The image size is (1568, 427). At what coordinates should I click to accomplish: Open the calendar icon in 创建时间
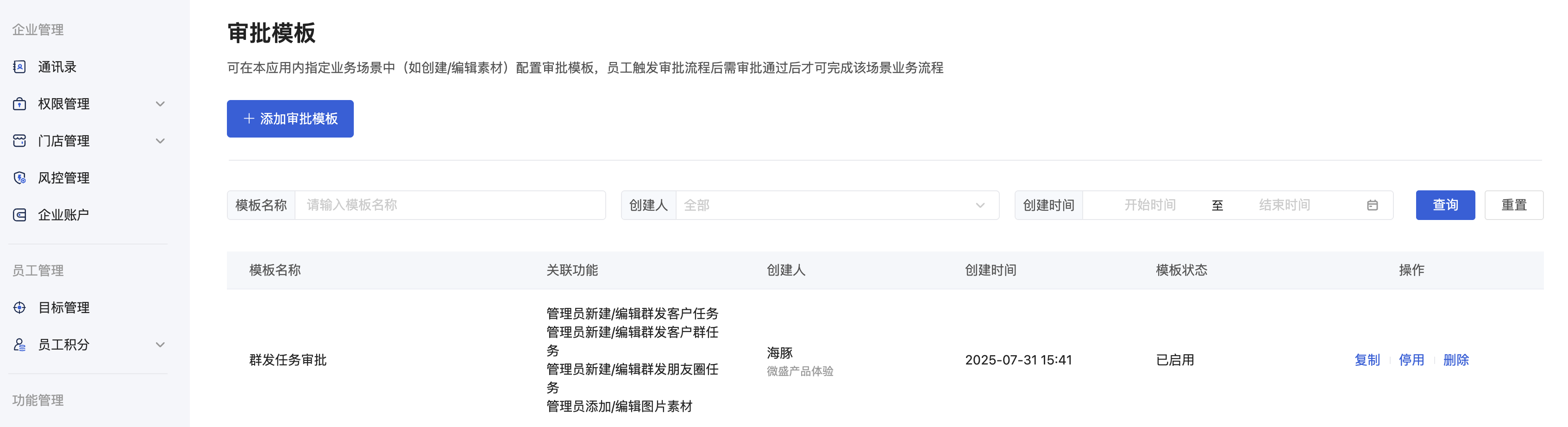pyautogui.click(x=1372, y=205)
